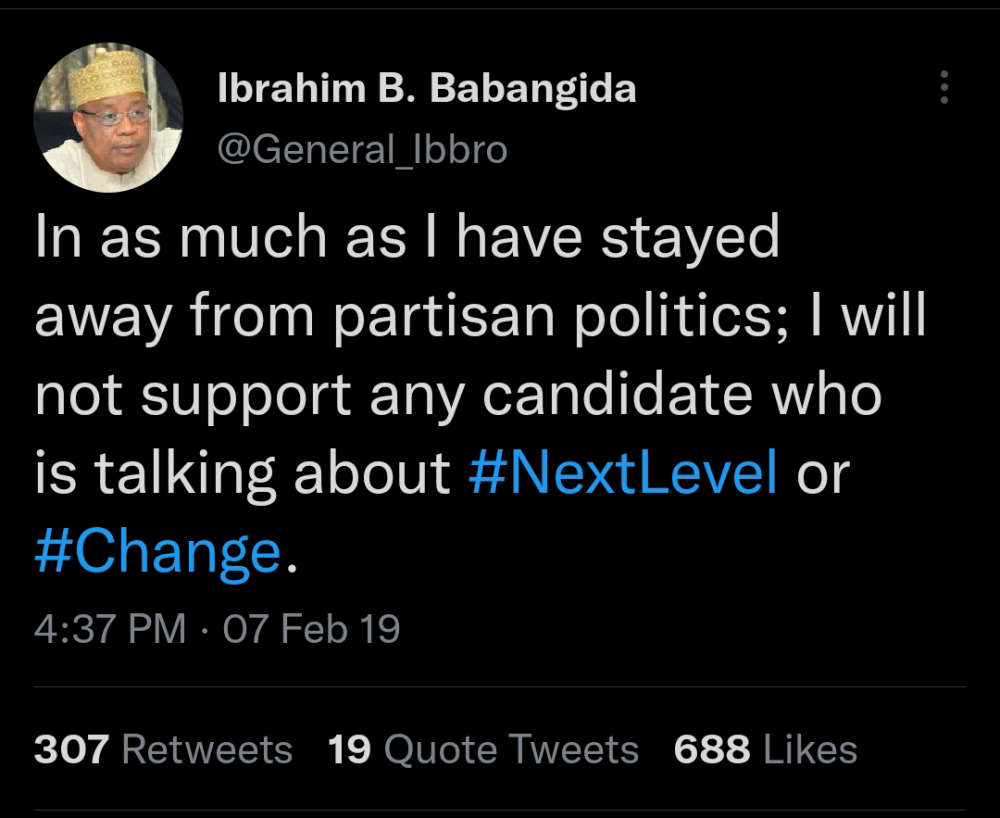Image resolution: width=1000 pixels, height=818 pixels.
Task: Show who Likes this tweet
Action: click(x=810, y=749)
